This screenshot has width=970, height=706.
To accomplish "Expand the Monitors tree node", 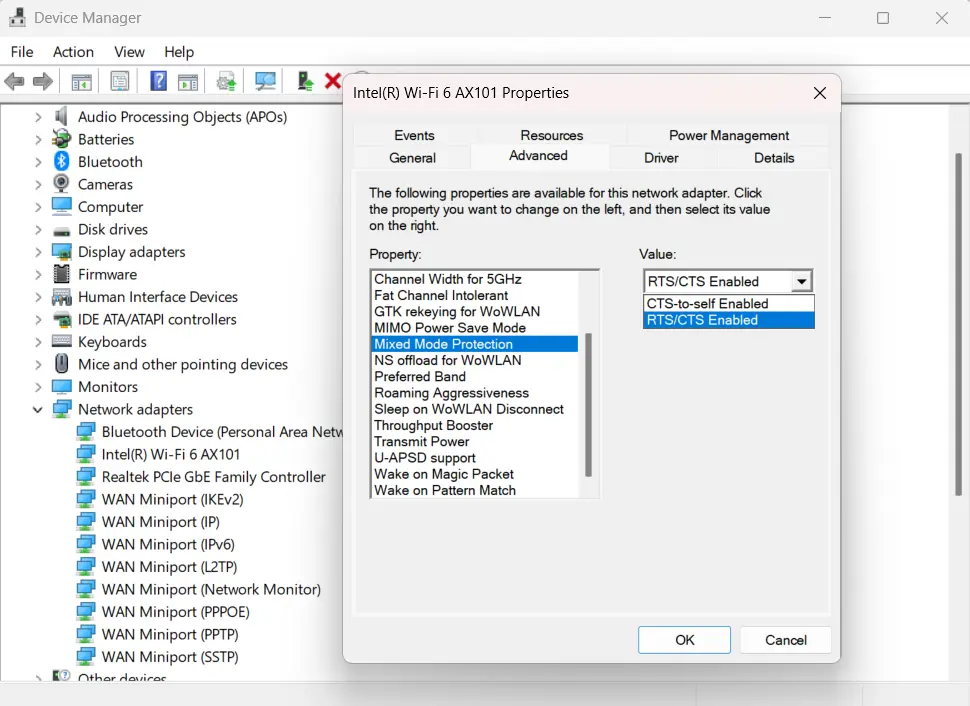I will (38, 387).
